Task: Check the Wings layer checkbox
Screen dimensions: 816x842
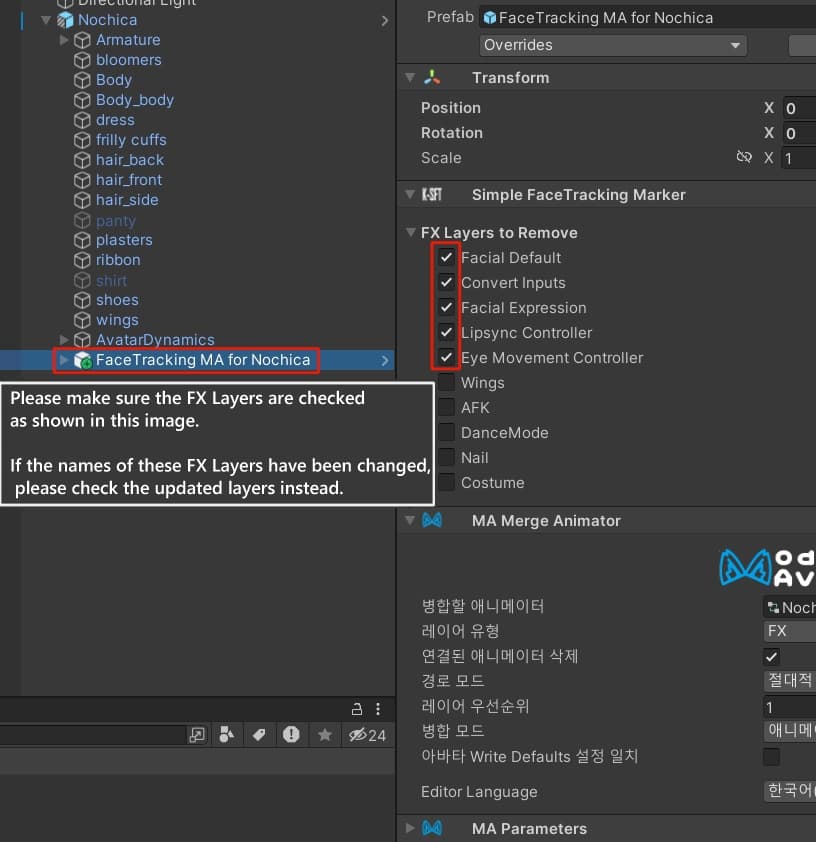Action: 447,382
